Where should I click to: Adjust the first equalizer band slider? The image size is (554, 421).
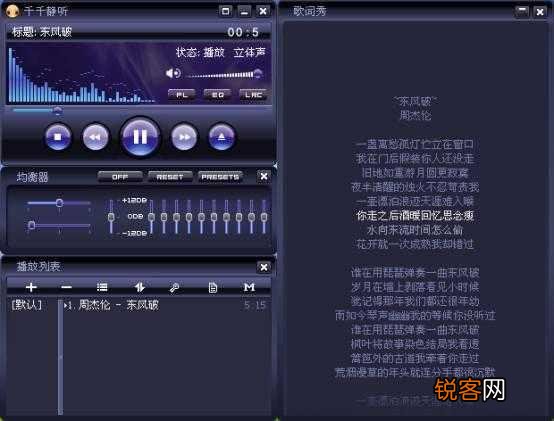tap(151, 217)
